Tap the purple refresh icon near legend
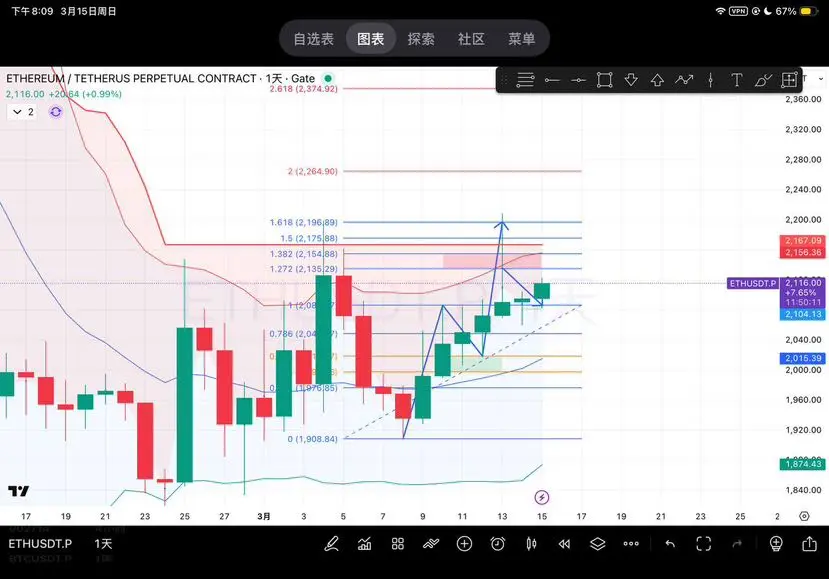The height and width of the screenshot is (579, 829). point(56,112)
